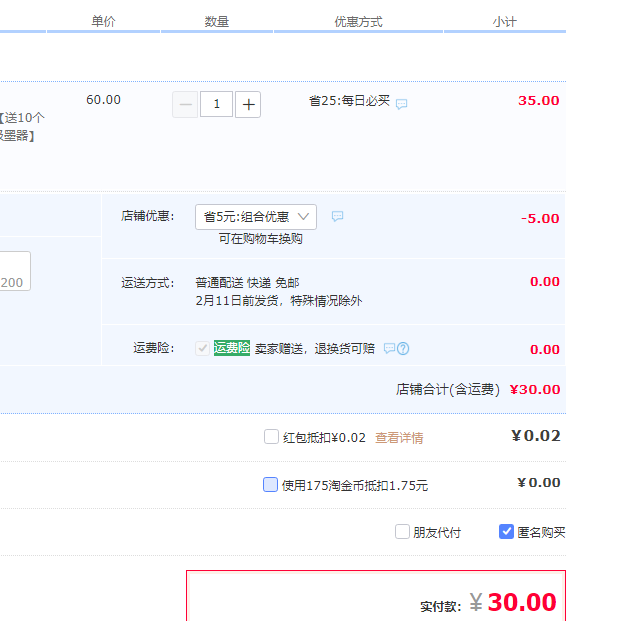Click the 实付款 ¥30.00 total amount

coord(521,603)
